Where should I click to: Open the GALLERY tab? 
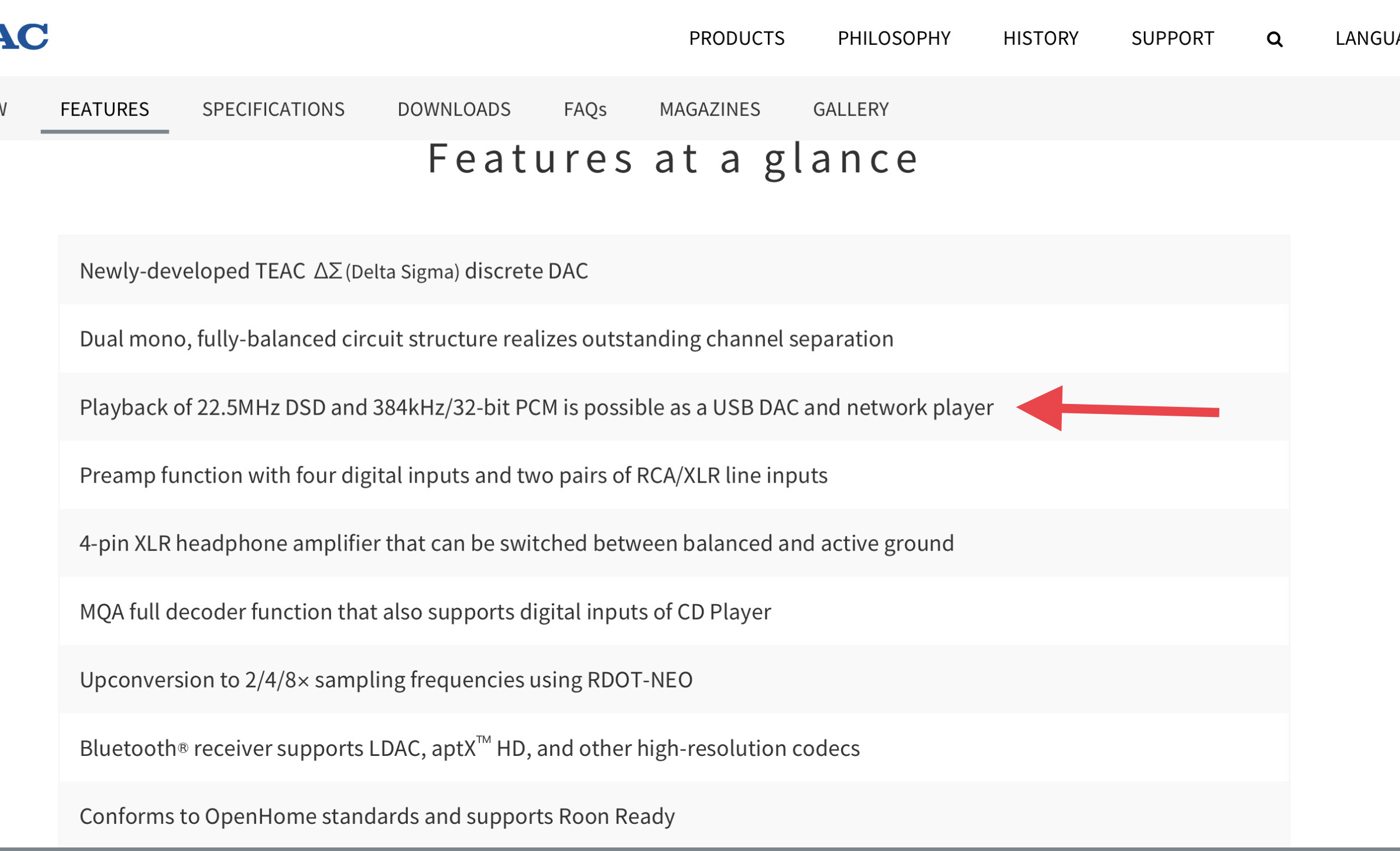(851, 109)
